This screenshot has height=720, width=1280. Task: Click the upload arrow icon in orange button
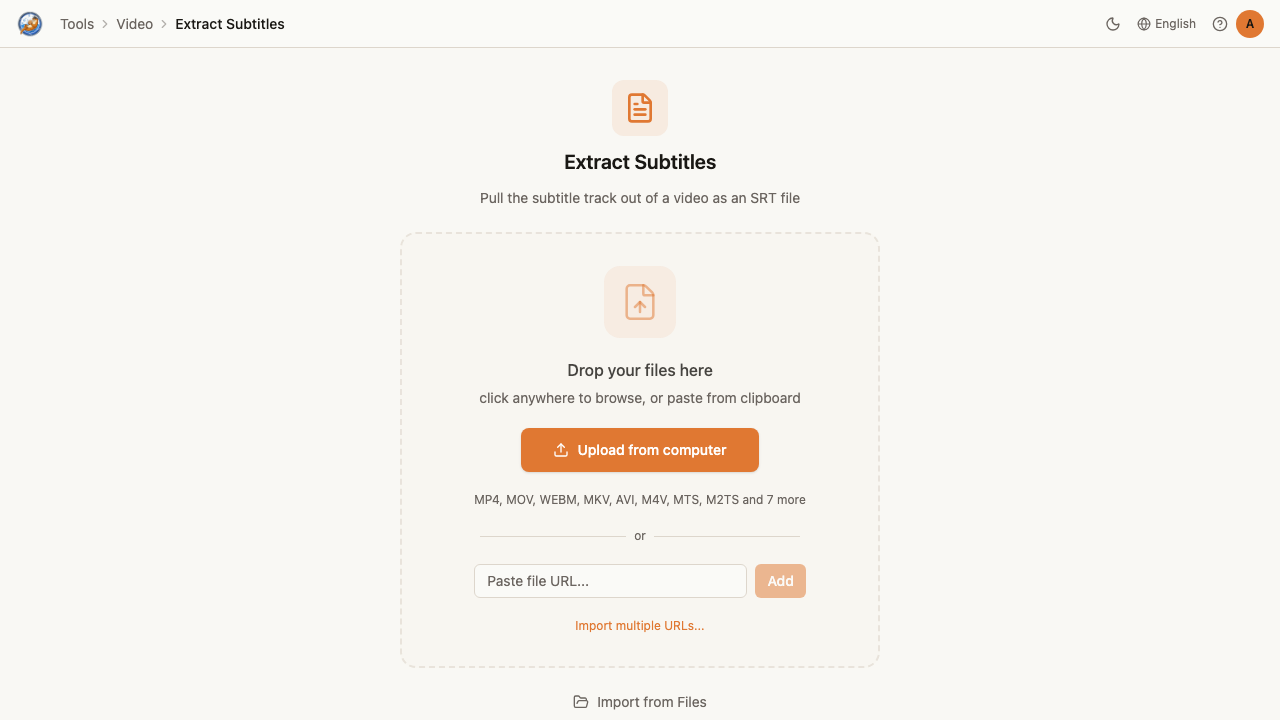pos(561,450)
